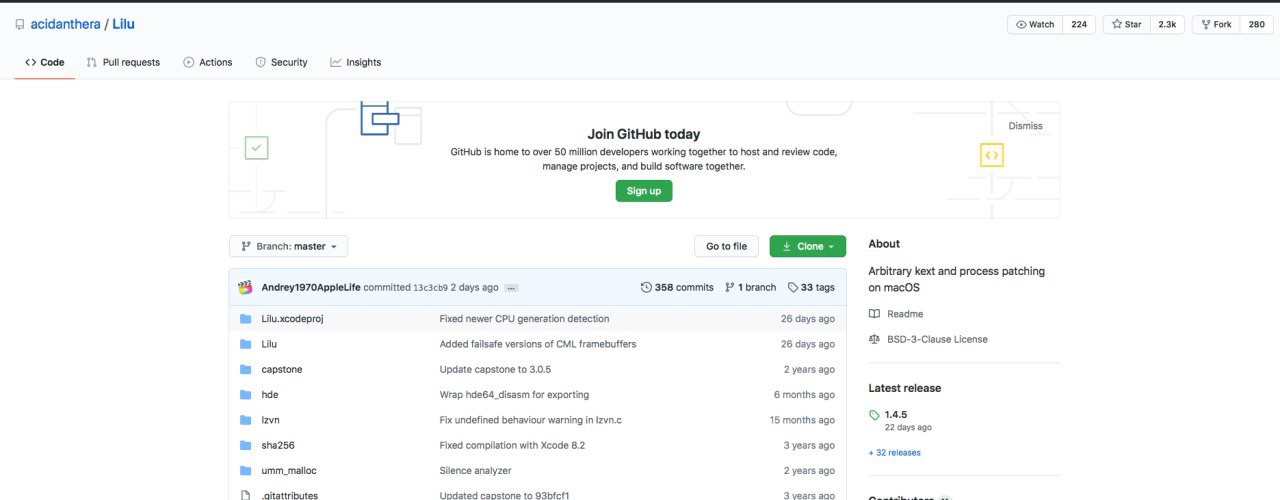1280x500 pixels.
Task: Go to the Insights tab
Action: click(x=355, y=62)
